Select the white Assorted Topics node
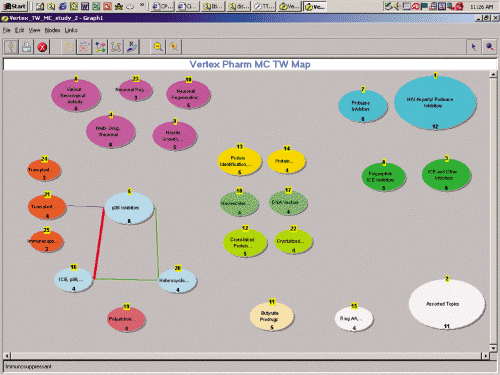The height and width of the screenshot is (375, 500). coord(447,304)
